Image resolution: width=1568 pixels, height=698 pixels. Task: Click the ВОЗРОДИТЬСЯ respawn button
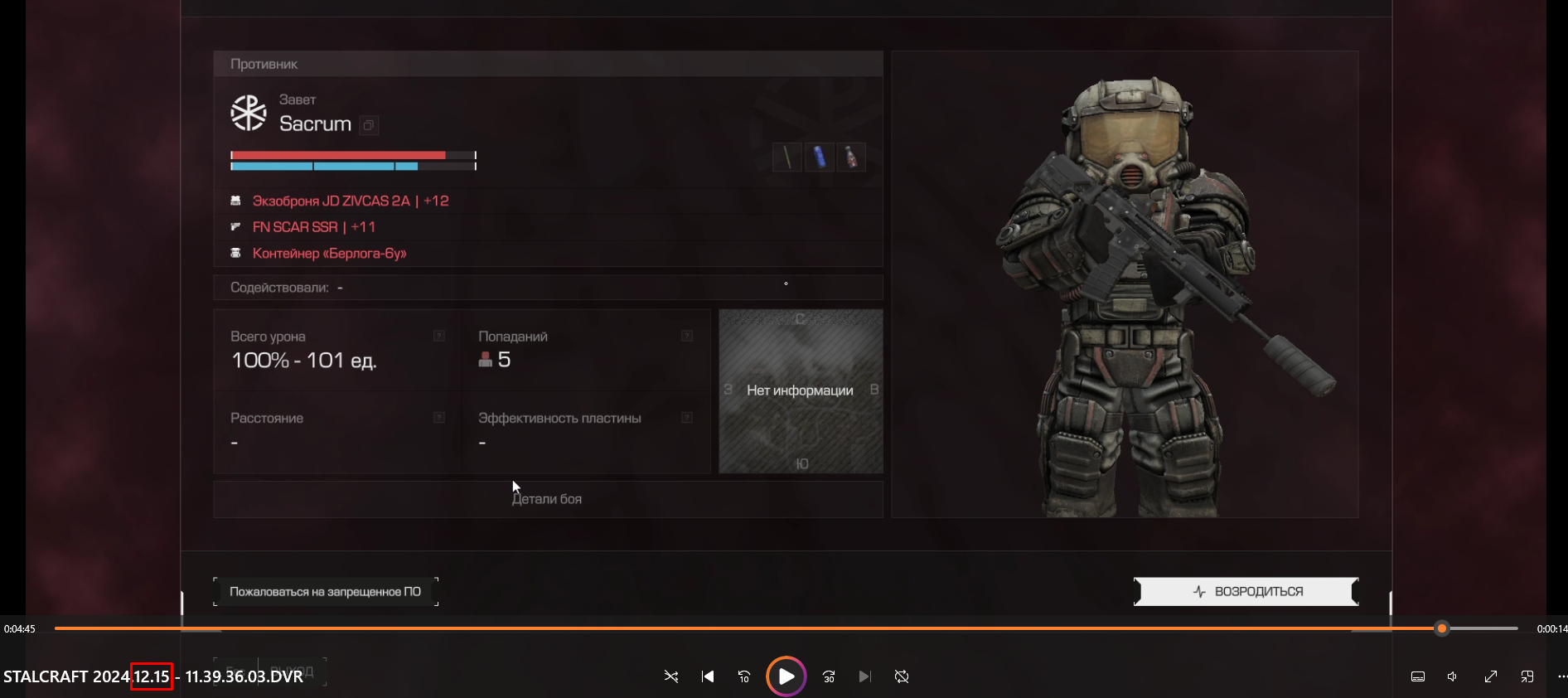[1246, 592]
